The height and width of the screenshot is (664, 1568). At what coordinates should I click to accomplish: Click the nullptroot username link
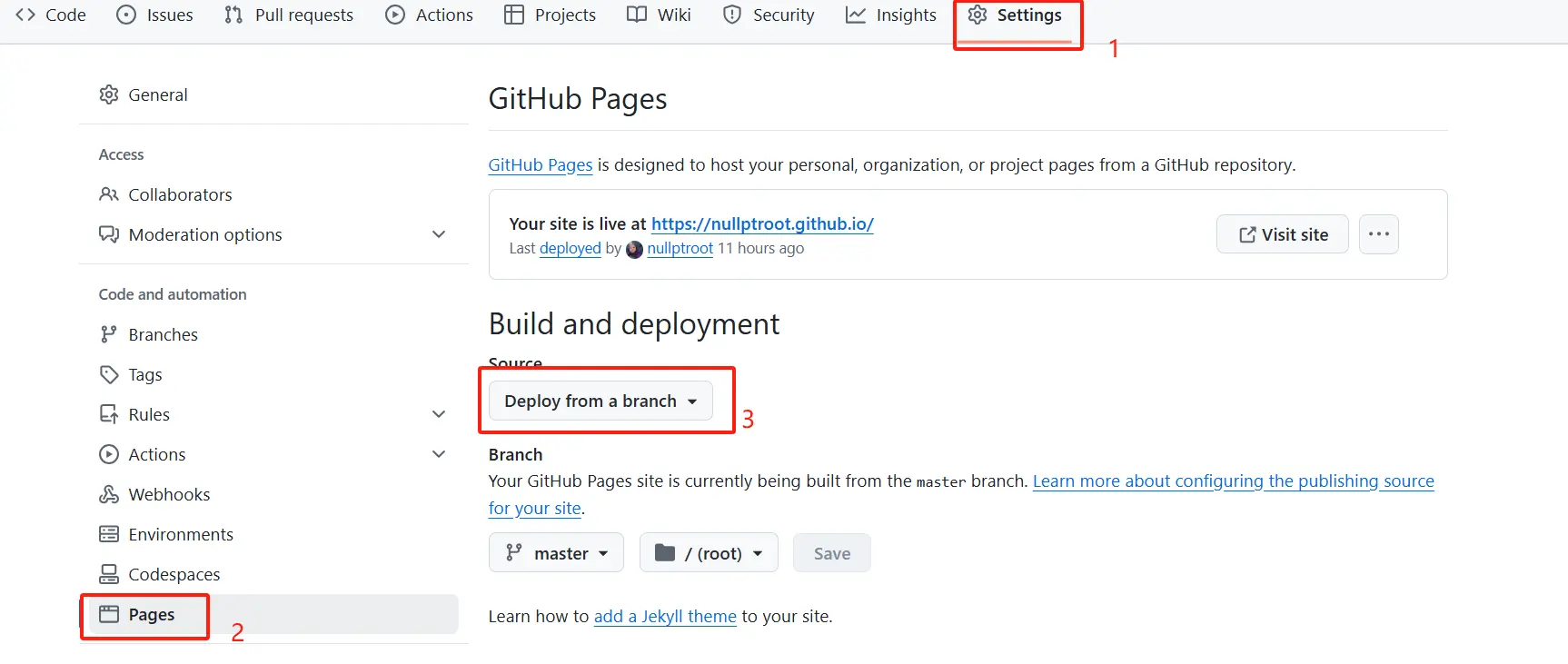click(680, 248)
